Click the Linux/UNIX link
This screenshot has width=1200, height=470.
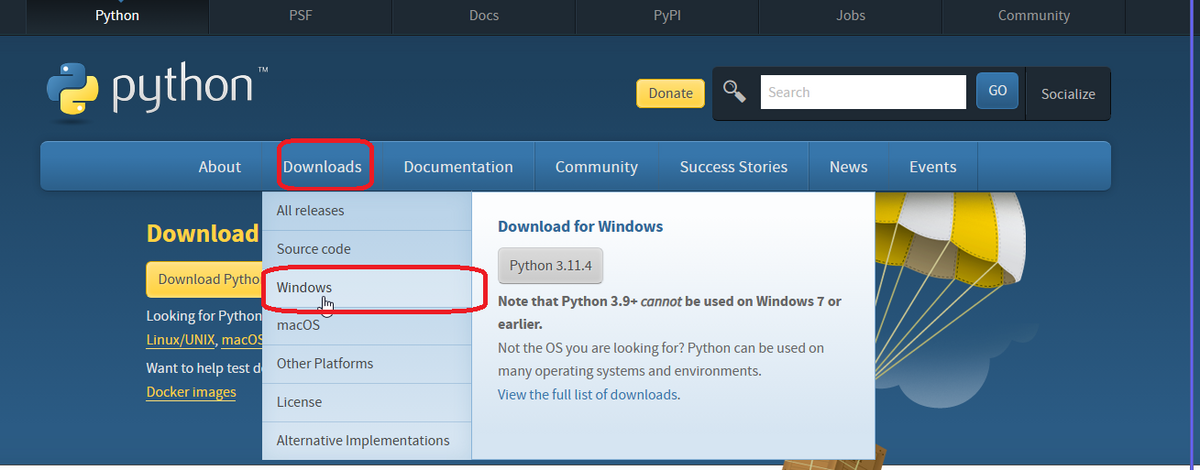(180, 340)
